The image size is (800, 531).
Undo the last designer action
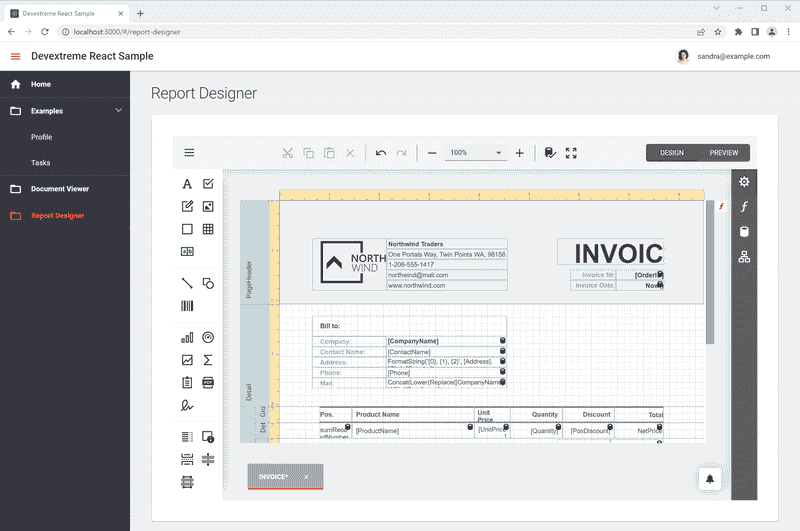click(381, 153)
